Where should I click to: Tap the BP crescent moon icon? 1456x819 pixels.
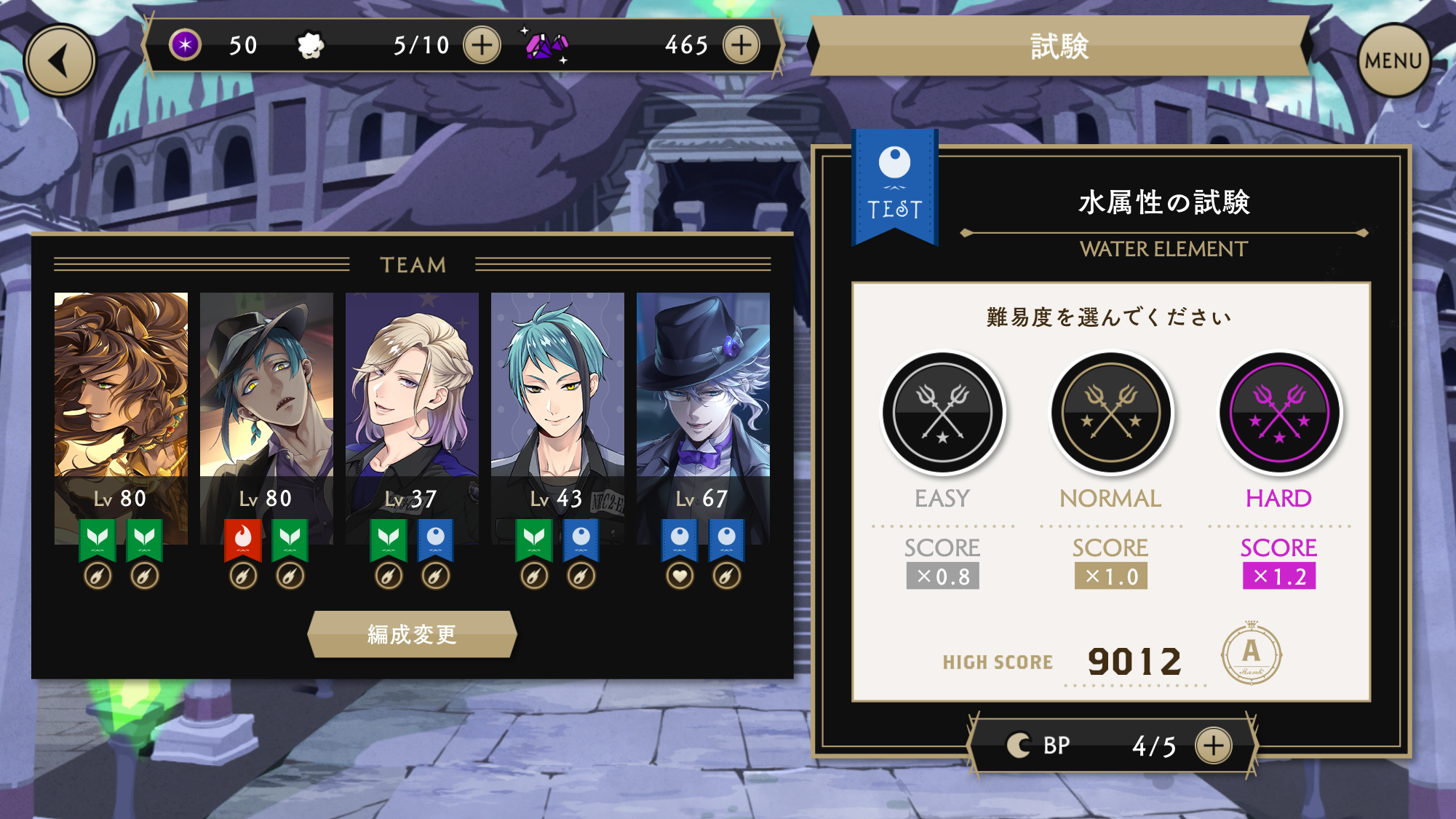pyautogui.click(x=1019, y=745)
